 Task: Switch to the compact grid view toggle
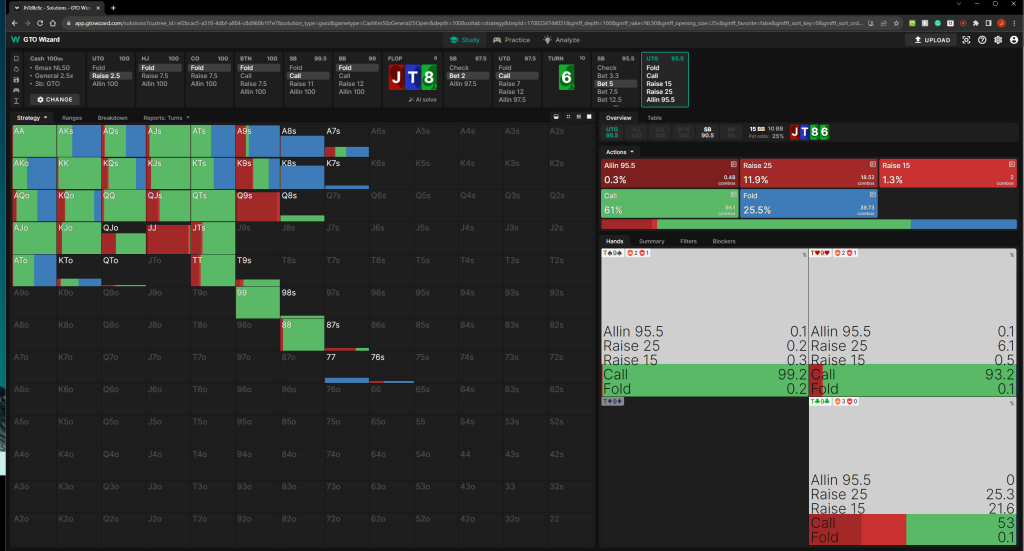click(566, 117)
